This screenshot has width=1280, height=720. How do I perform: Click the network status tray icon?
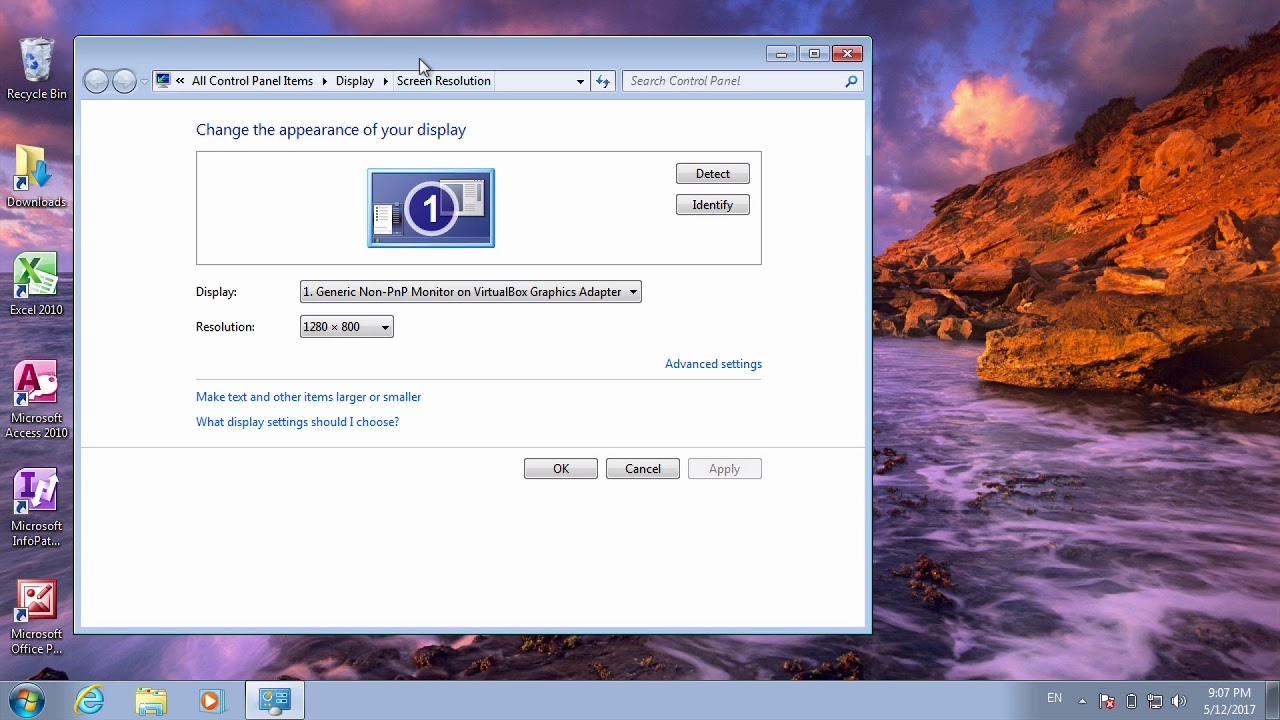coord(1154,700)
